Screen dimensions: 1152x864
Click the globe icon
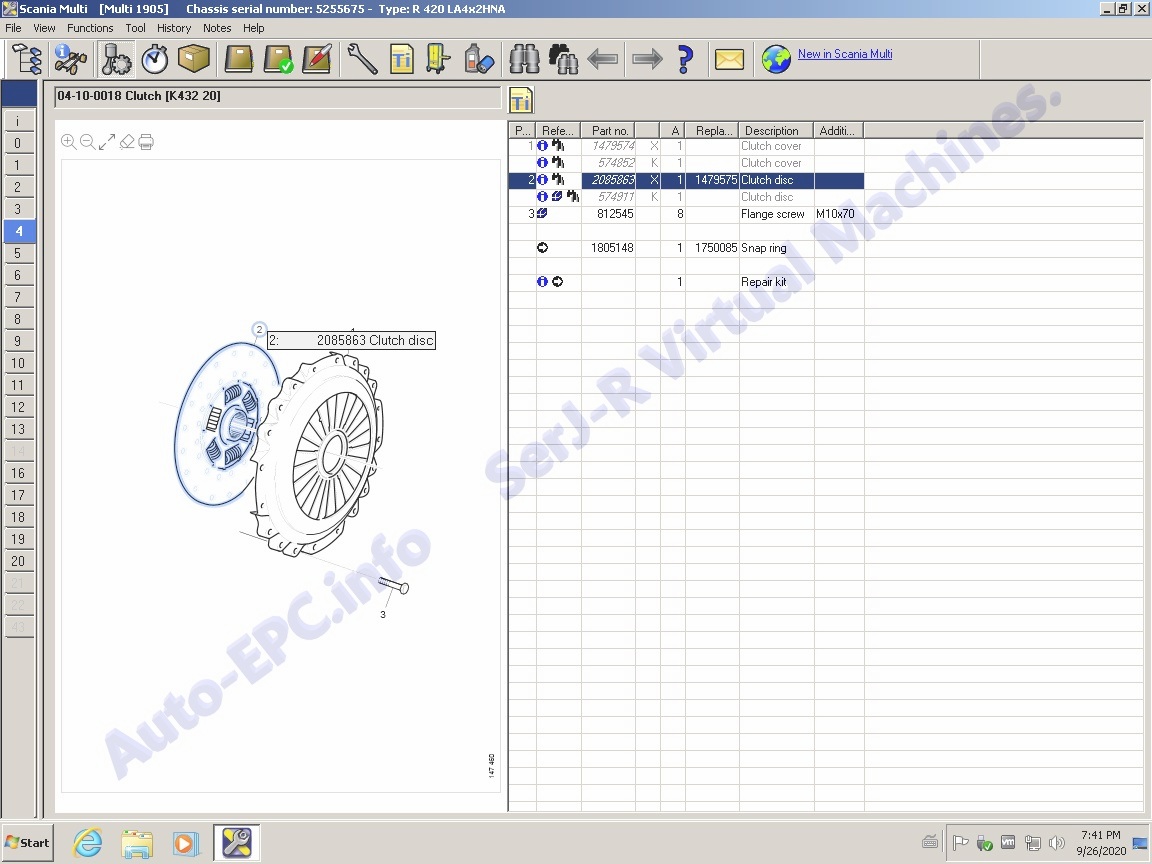[x=776, y=60]
